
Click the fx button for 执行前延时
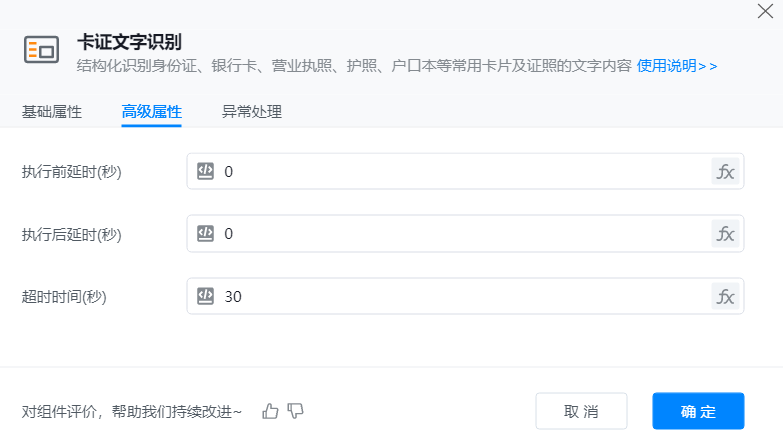725,172
